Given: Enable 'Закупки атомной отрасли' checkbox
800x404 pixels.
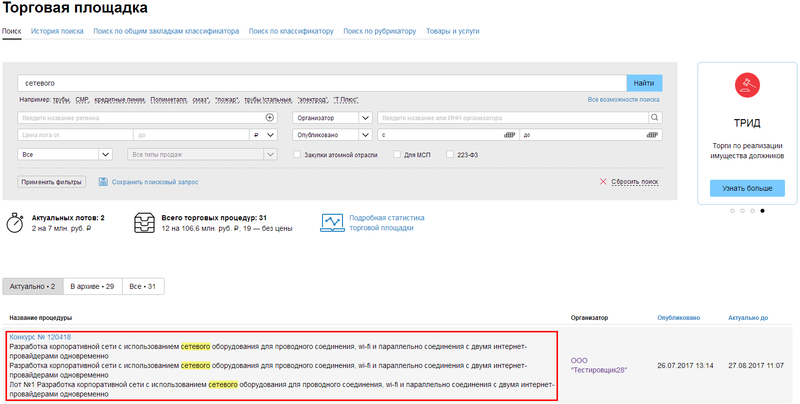Looking at the screenshot, I should coord(297,154).
